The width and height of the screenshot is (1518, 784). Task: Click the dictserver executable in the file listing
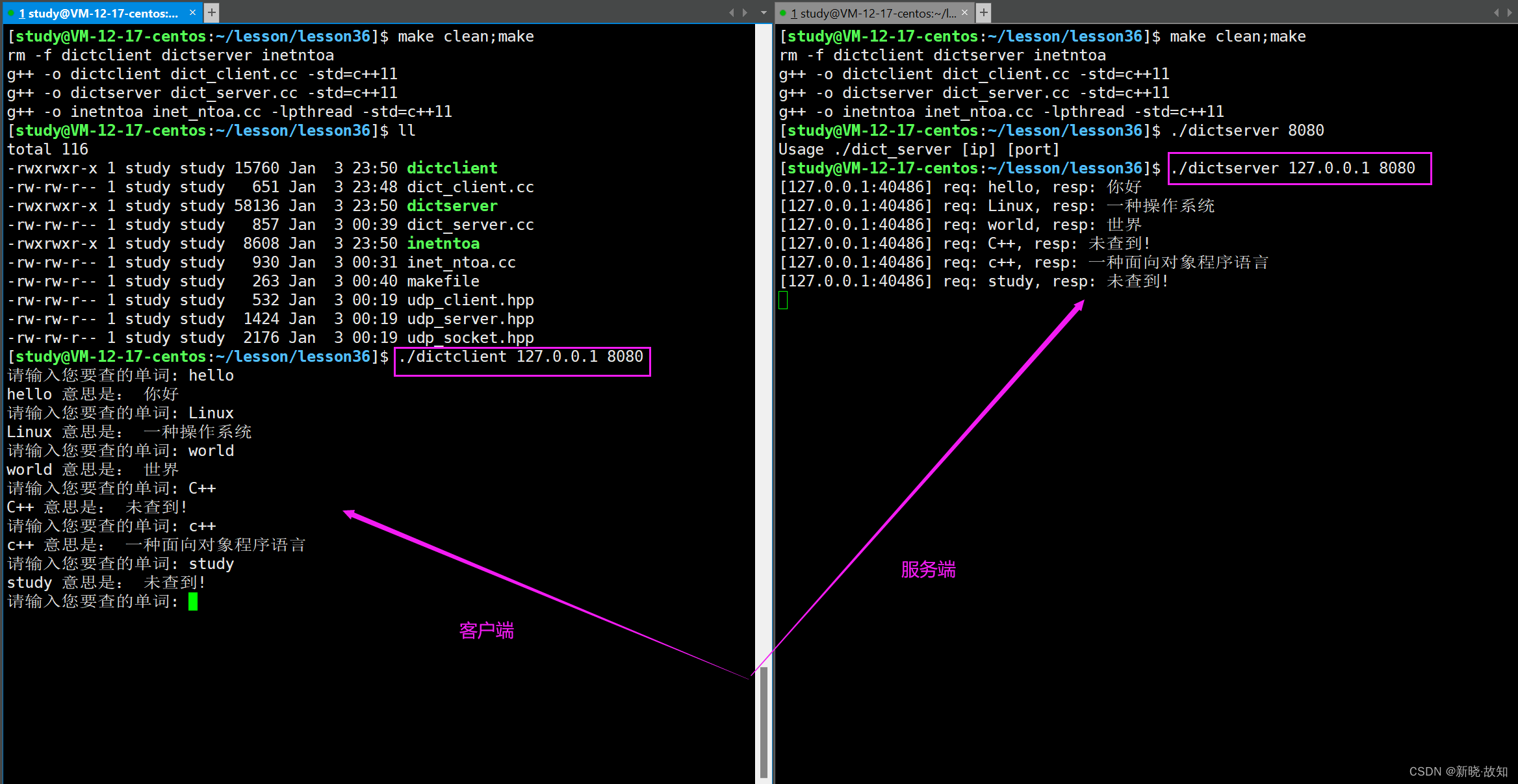[452, 206]
